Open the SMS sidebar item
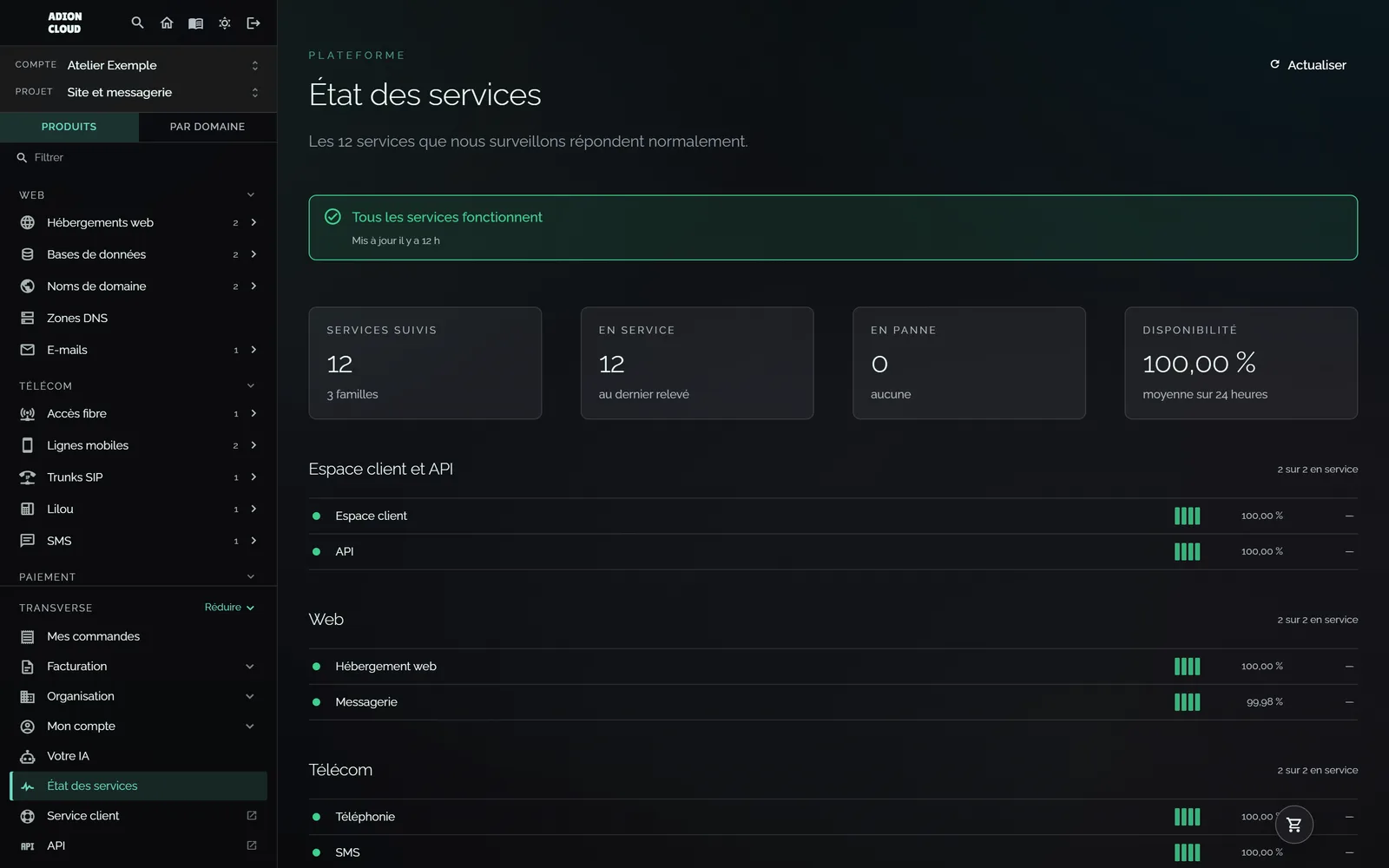 click(139, 541)
